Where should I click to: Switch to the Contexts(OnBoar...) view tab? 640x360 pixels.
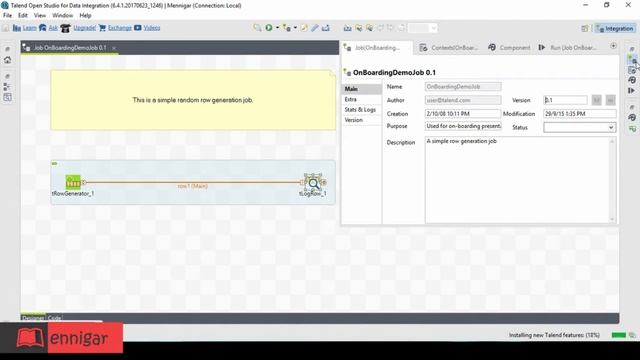coord(449,48)
